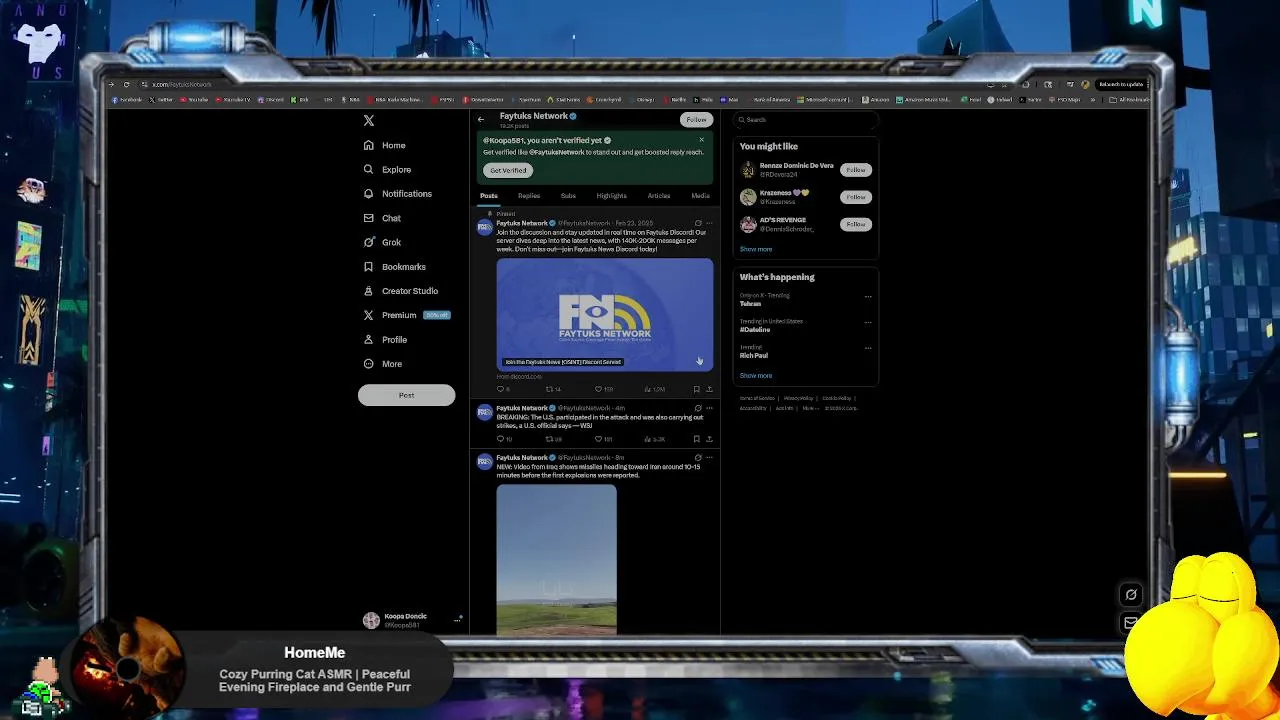Open Notifications from the sidebar

point(398,193)
